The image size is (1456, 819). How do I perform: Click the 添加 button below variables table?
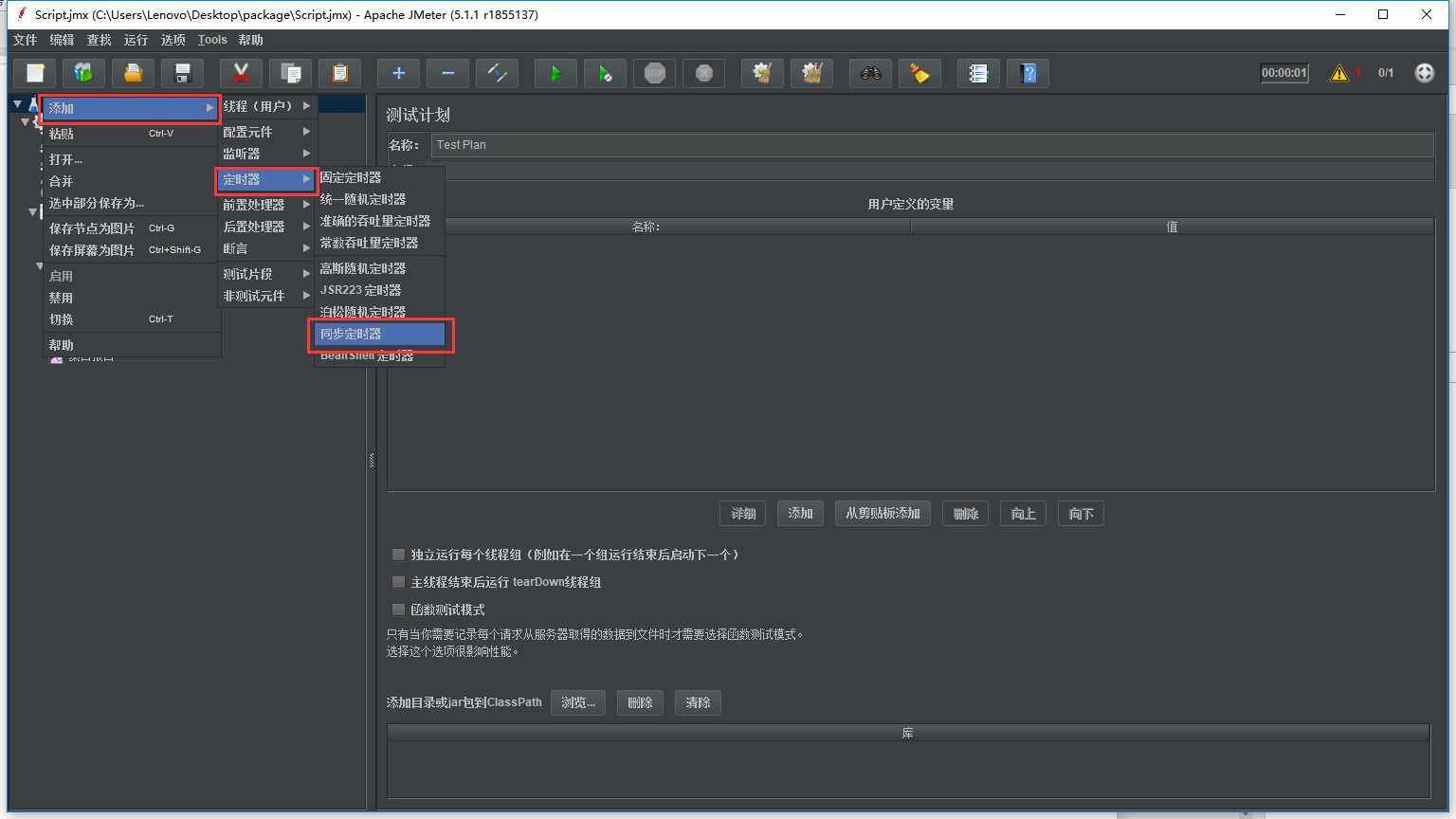coord(800,514)
